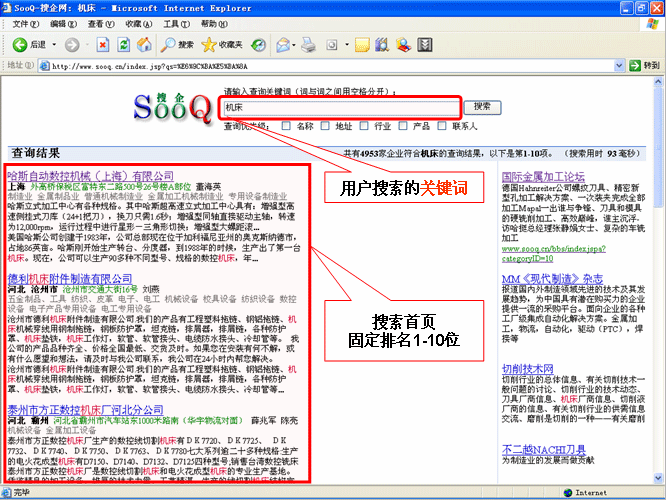This screenshot has height=500, width=666.
Task: Click the green Go (转到) button
Action: [645, 65]
